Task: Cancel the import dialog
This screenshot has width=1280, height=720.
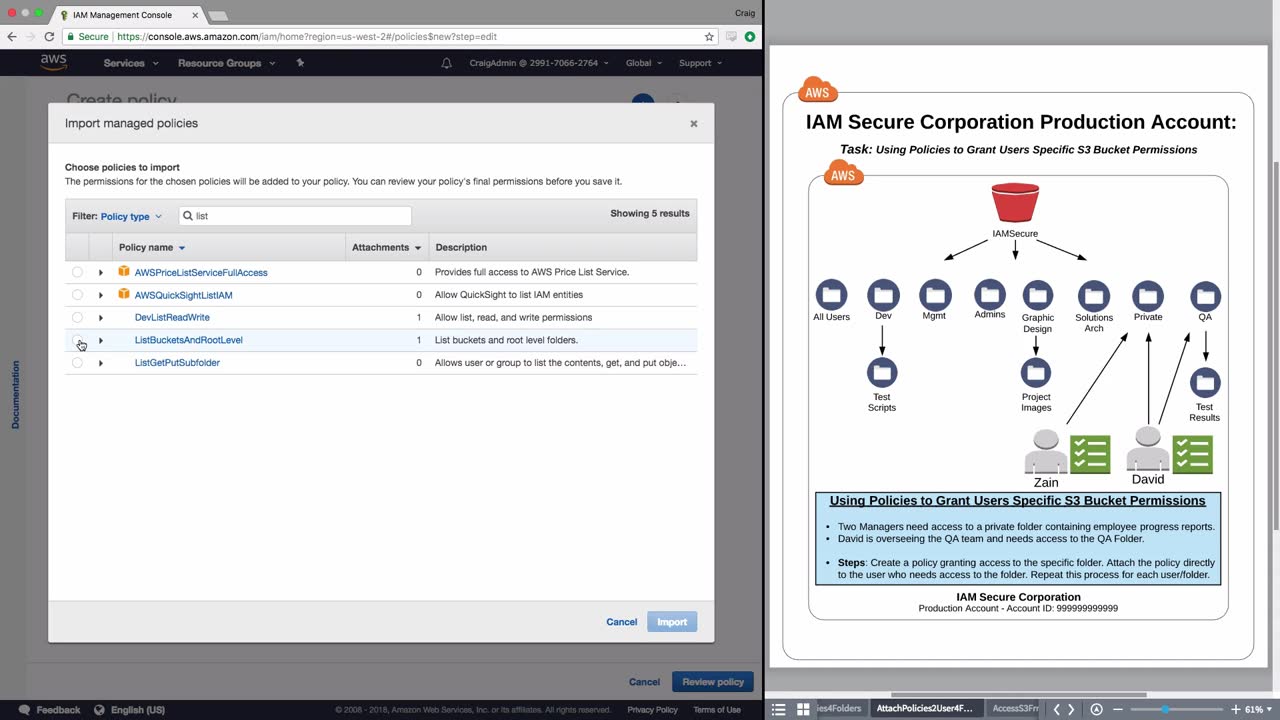Action: coord(621,622)
